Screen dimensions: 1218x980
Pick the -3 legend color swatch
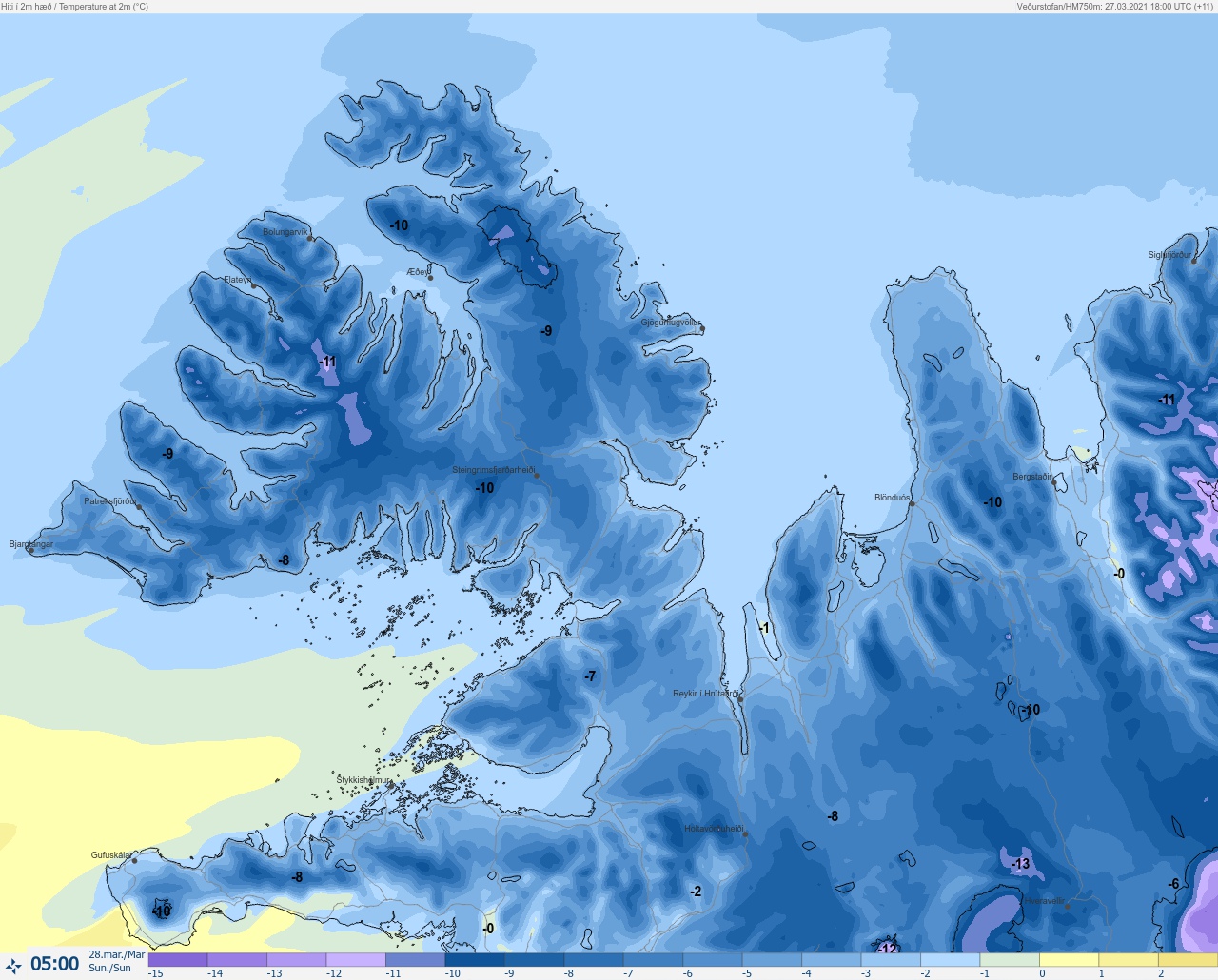891,960
